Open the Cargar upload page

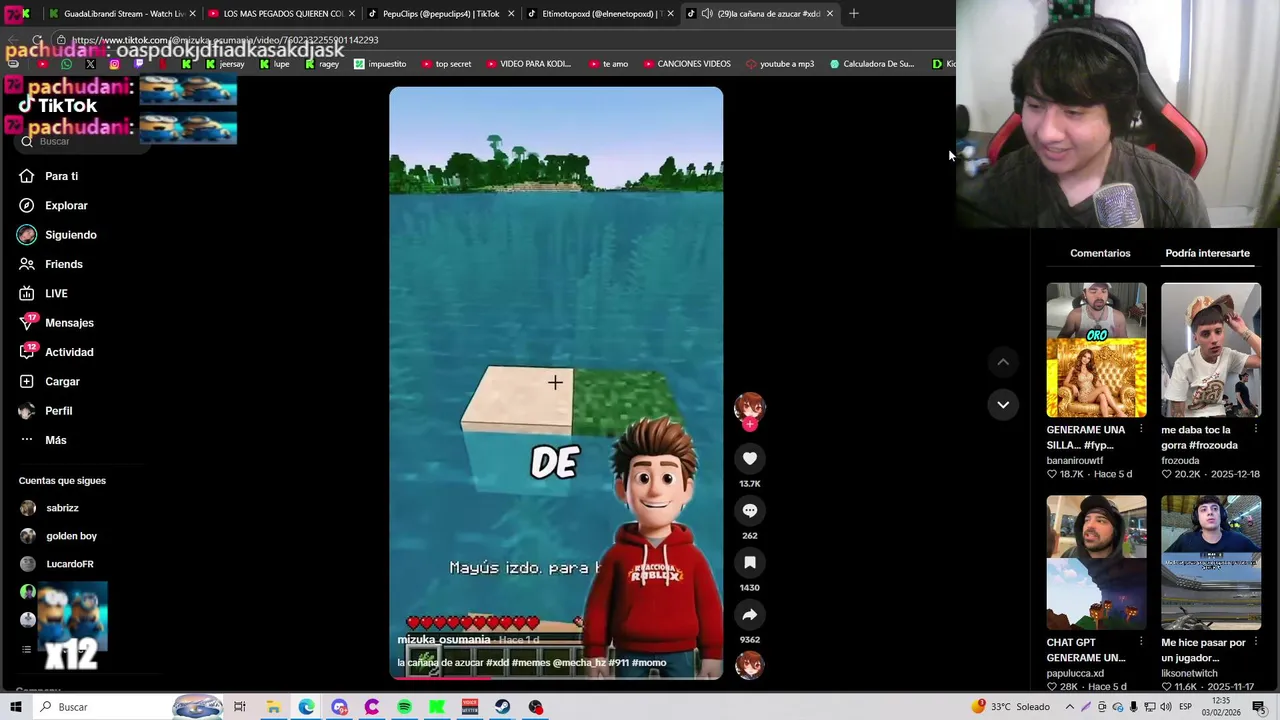click(x=49, y=381)
